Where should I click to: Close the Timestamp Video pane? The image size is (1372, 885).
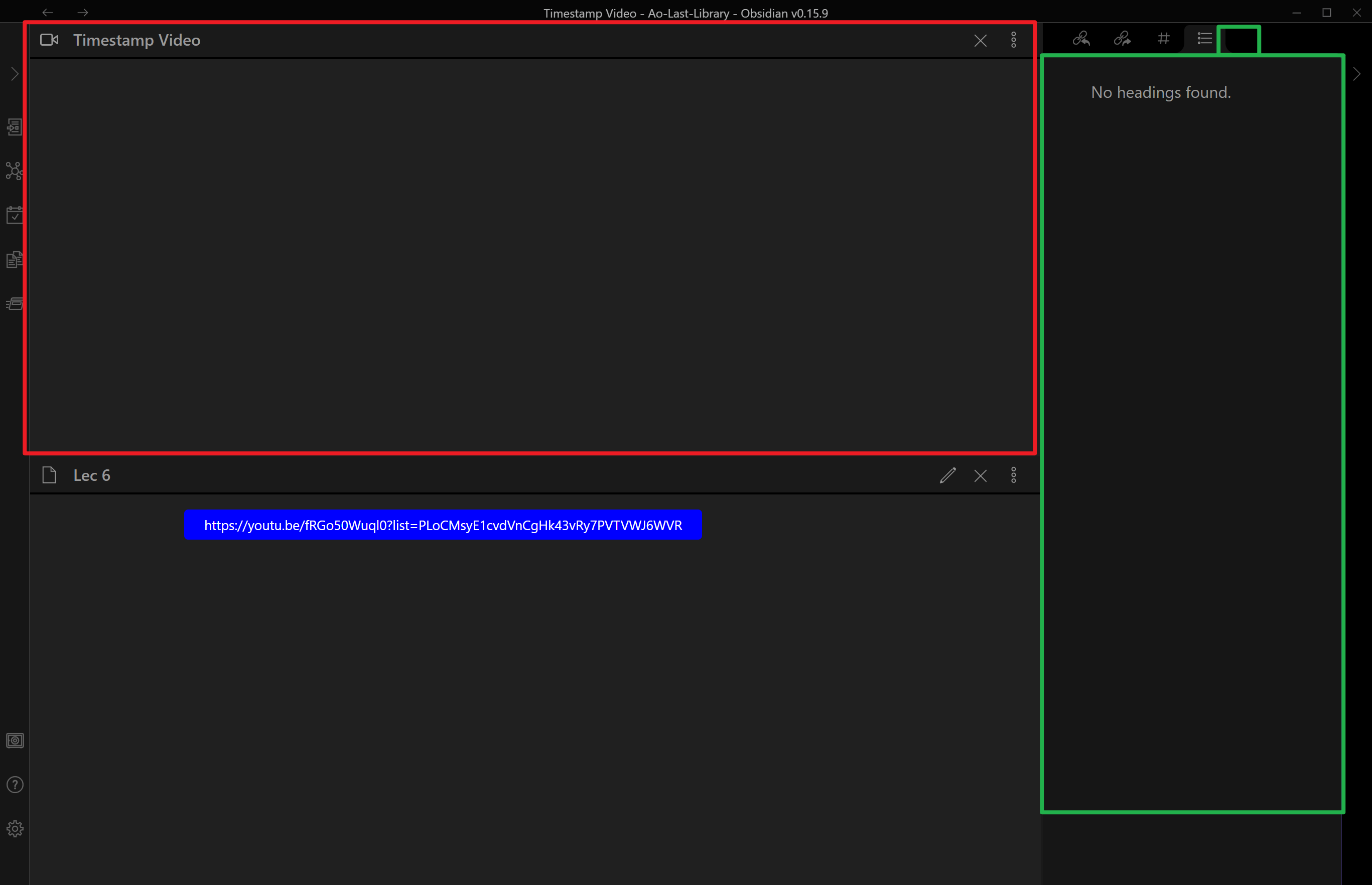[980, 40]
